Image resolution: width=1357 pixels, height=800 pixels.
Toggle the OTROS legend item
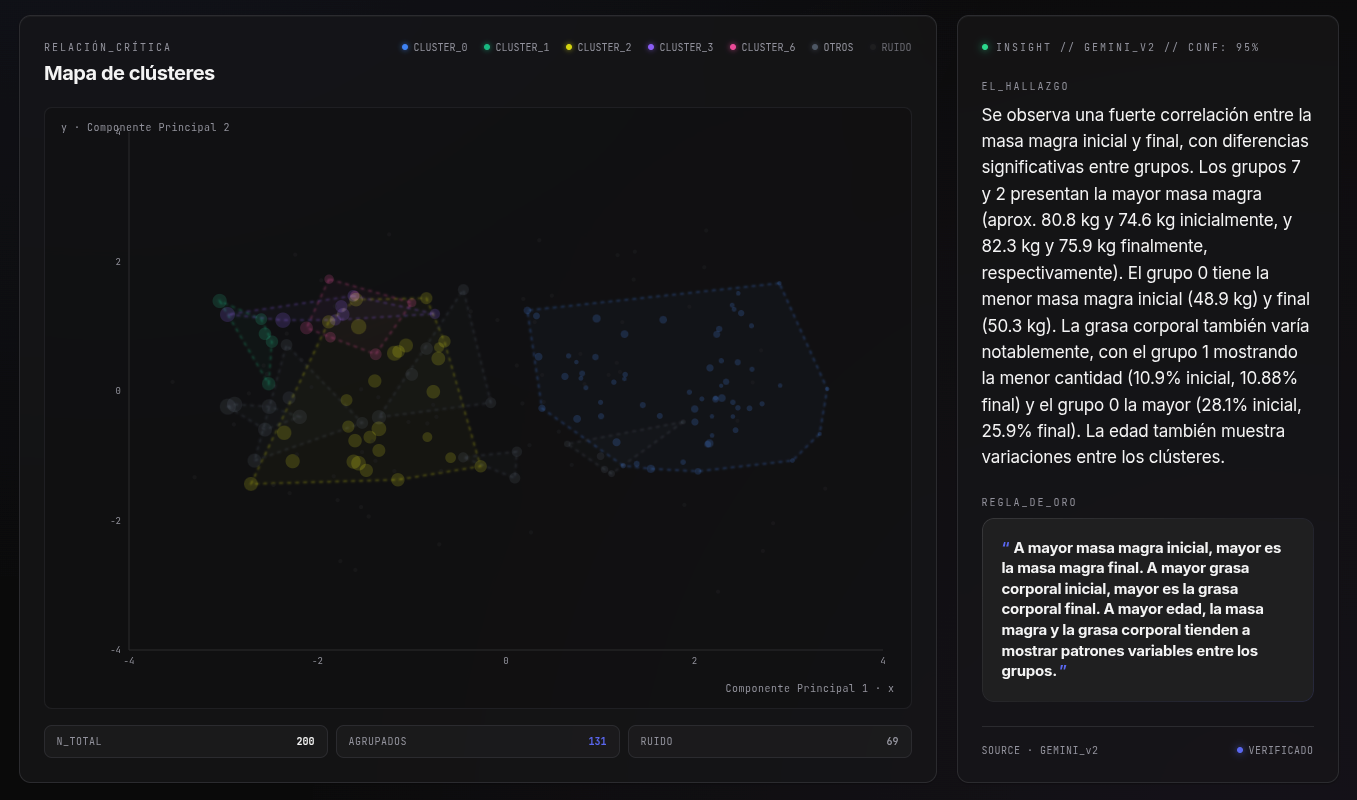(832, 47)
